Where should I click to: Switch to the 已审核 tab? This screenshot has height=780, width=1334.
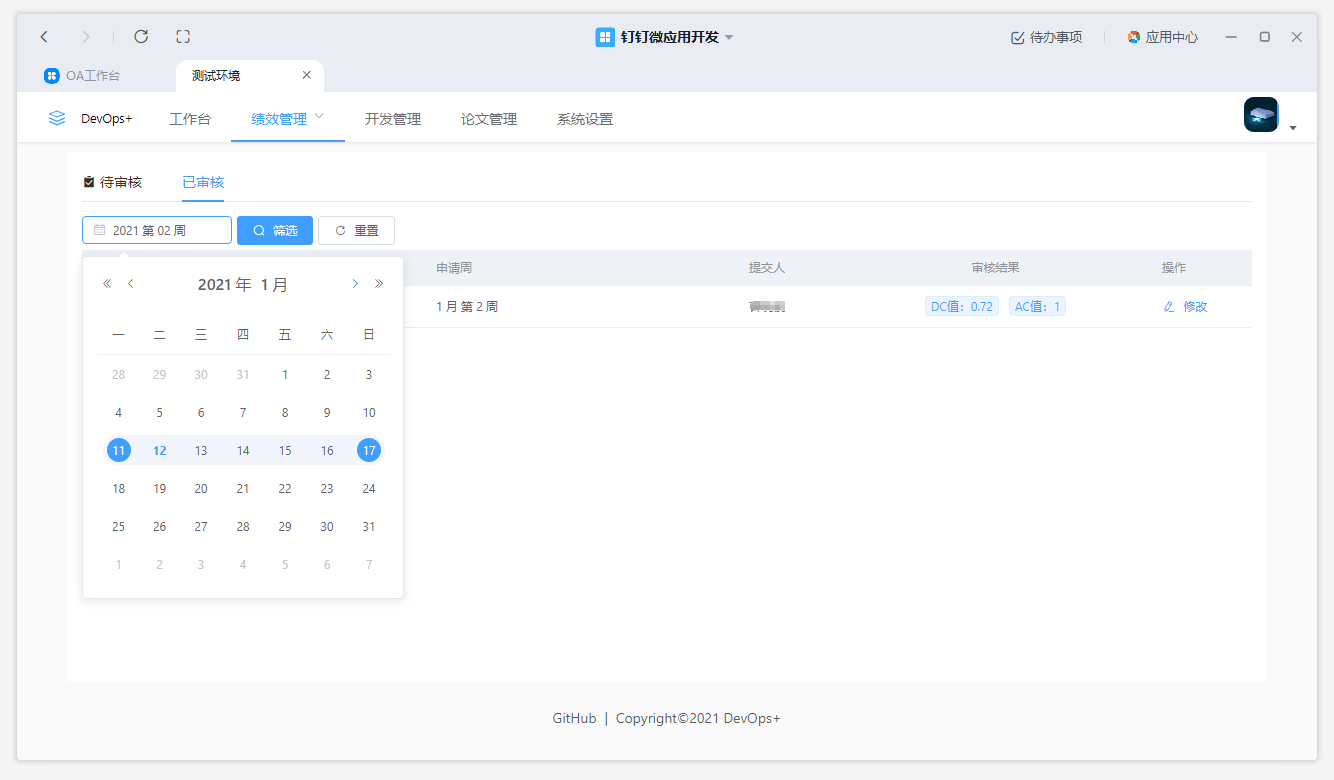(203, 182)
